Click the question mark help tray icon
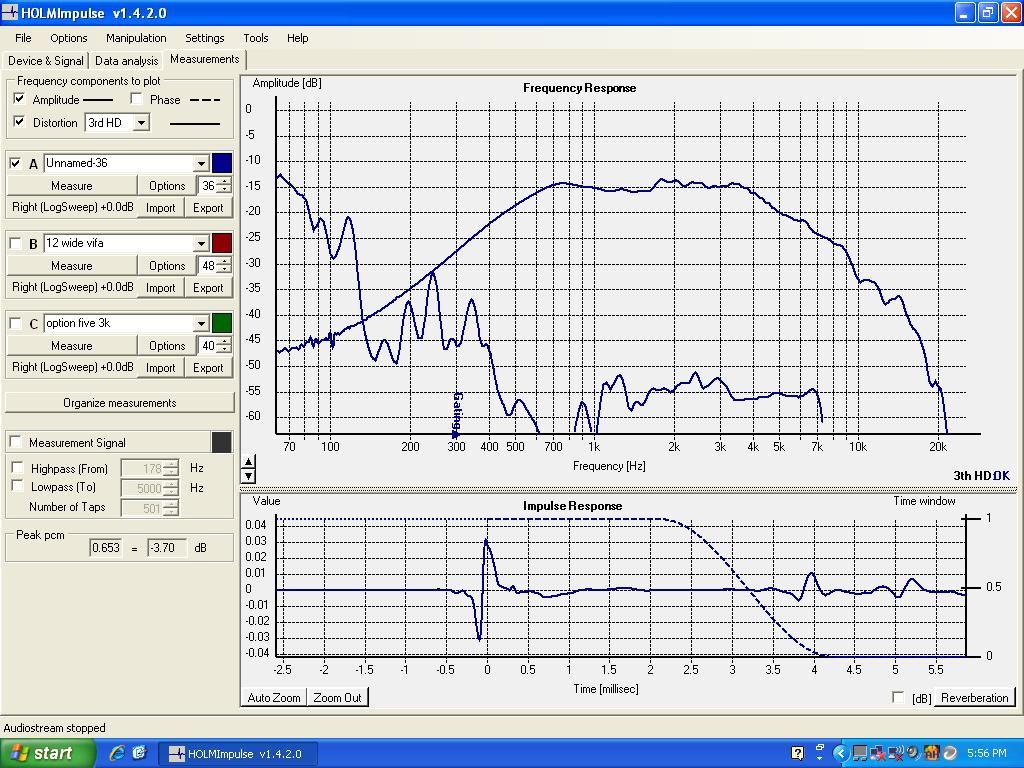 (x=797, y=753)
